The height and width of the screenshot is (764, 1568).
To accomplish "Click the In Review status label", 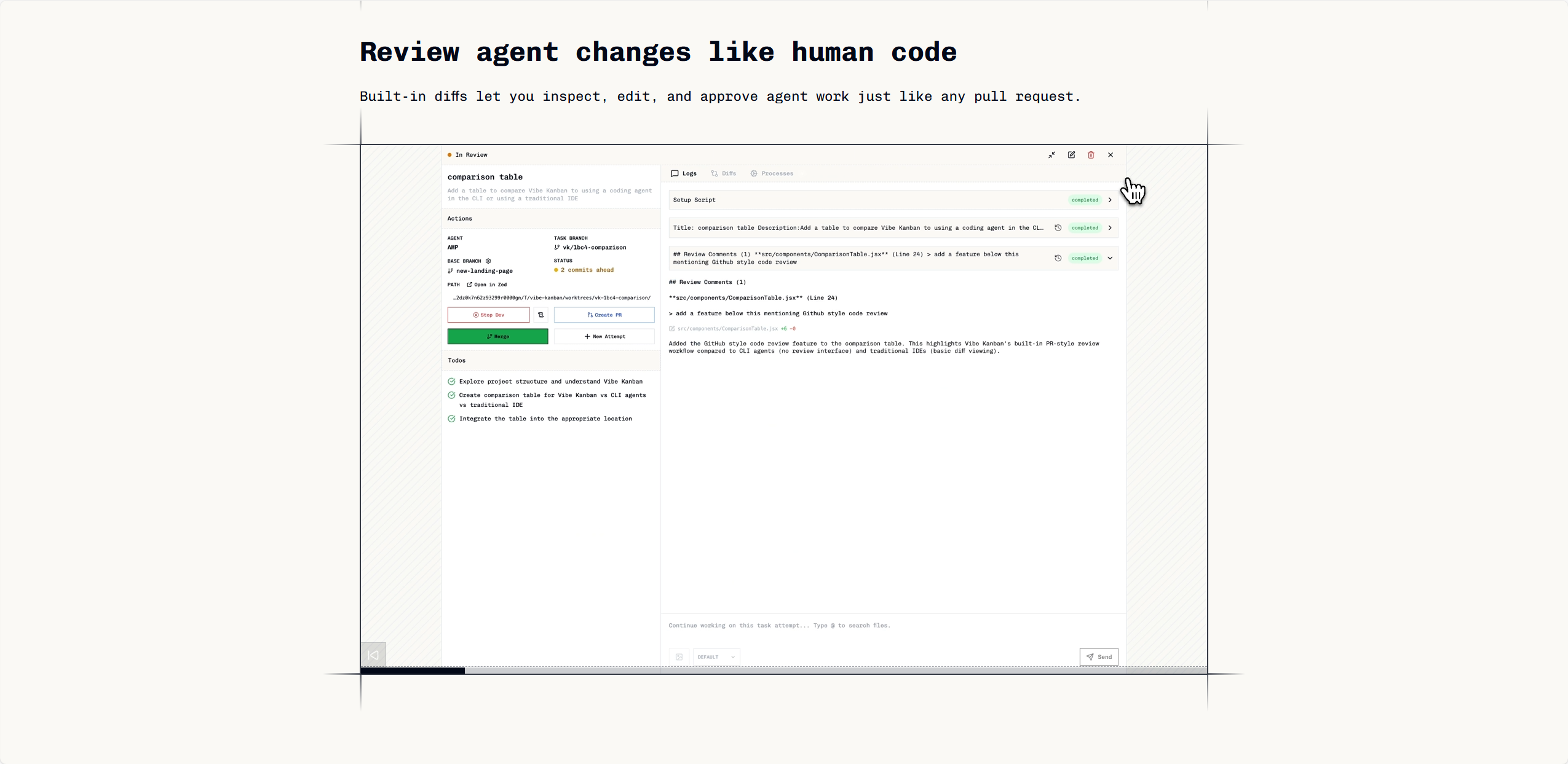I will tap(472, 155).
